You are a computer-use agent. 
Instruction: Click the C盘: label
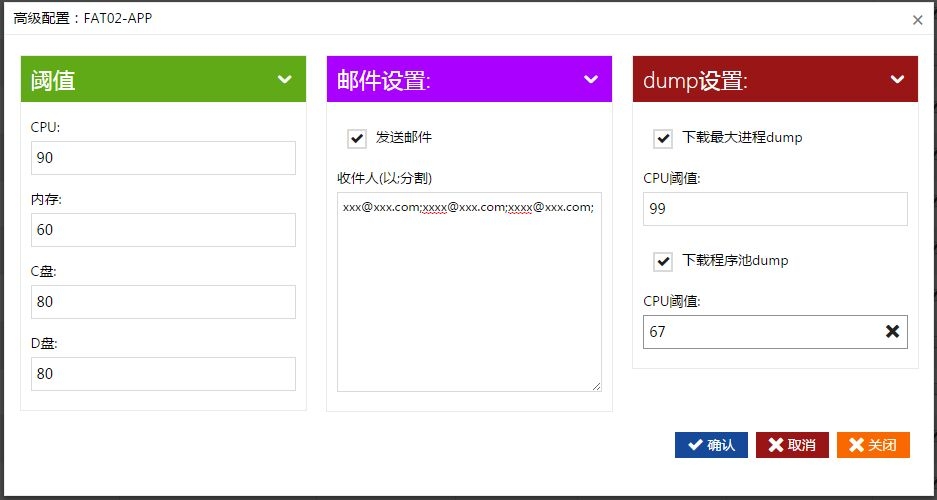click(44, 271)
